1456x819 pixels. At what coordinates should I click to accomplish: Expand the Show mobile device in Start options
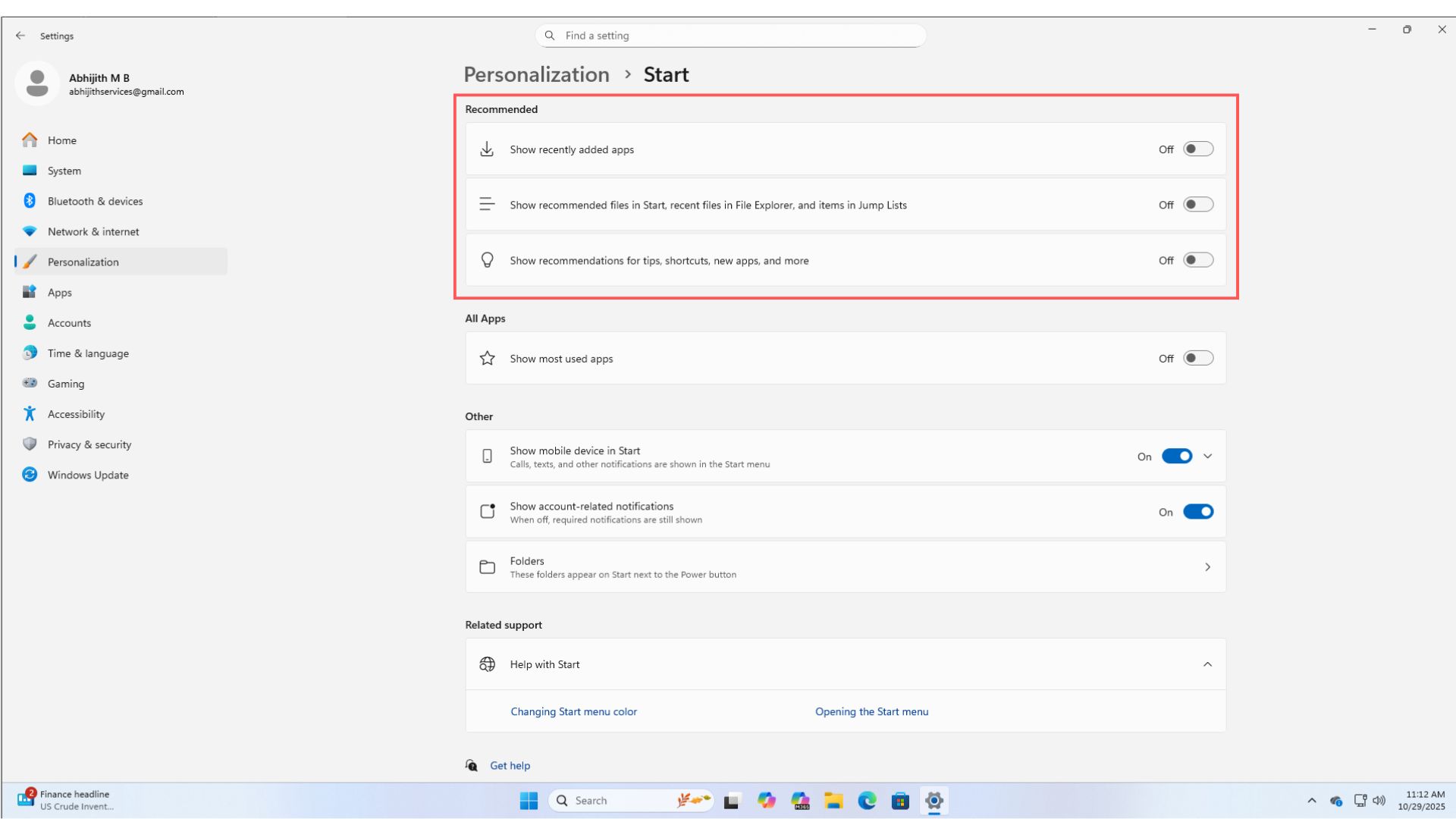pos(1207,456)
